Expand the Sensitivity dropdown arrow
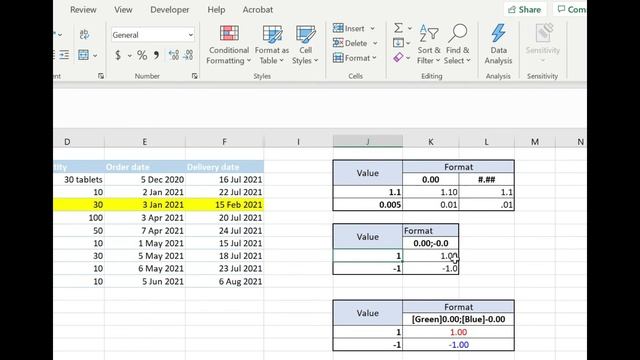 click(x=542, y=61)
